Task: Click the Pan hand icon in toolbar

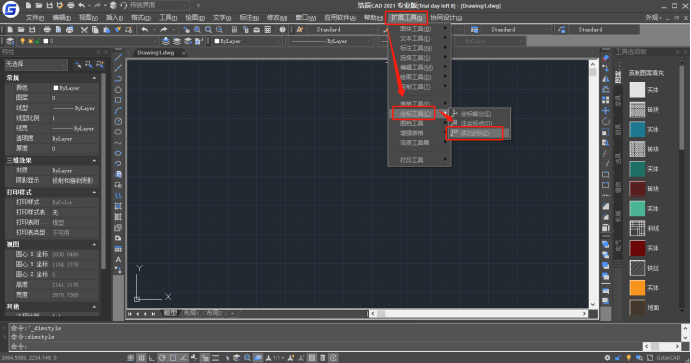Action: (x=186, y=30)
